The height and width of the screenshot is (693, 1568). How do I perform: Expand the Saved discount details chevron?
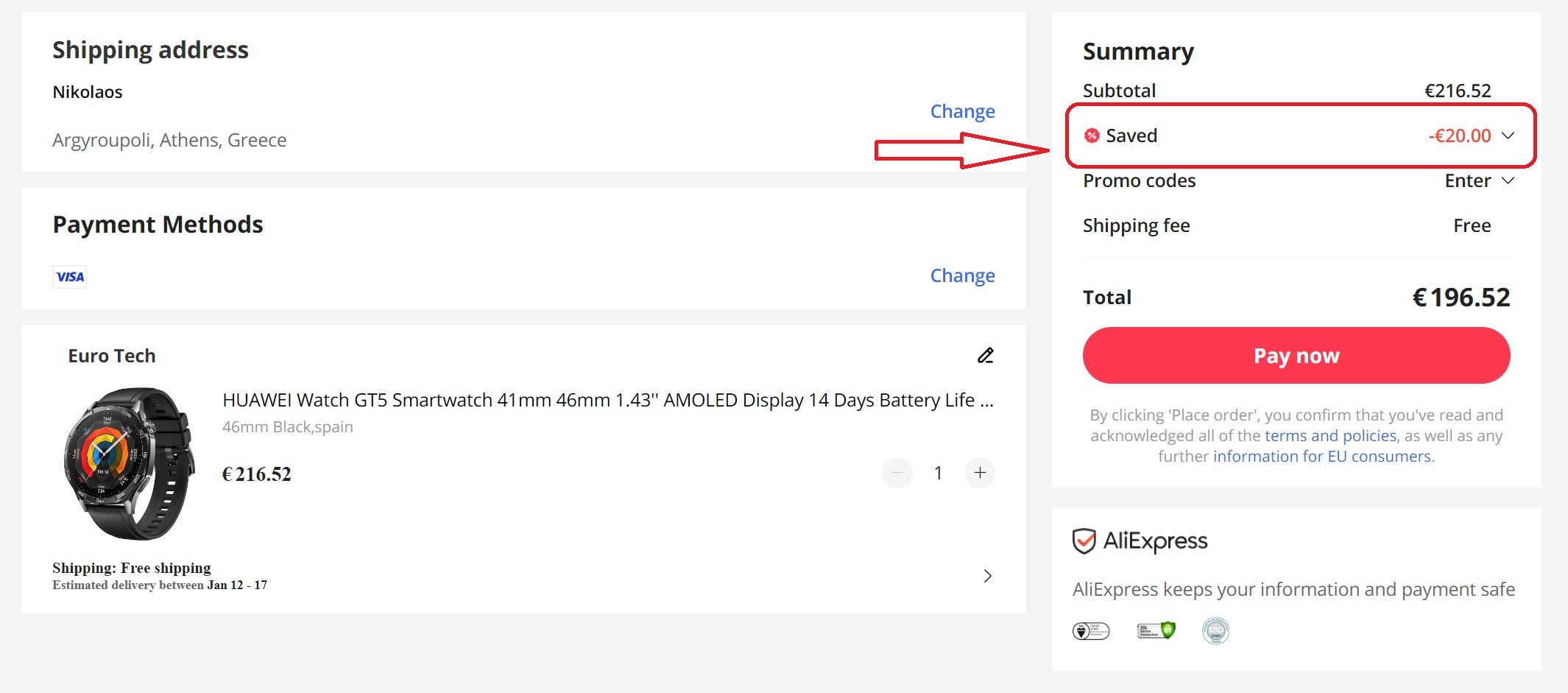pos(1508,136)
